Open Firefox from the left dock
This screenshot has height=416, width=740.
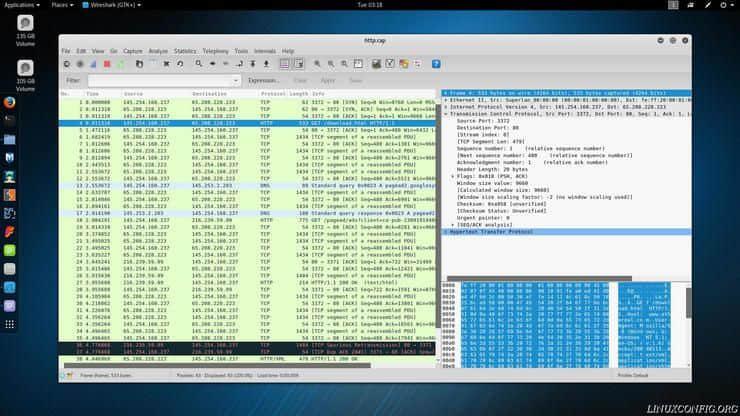10,101
